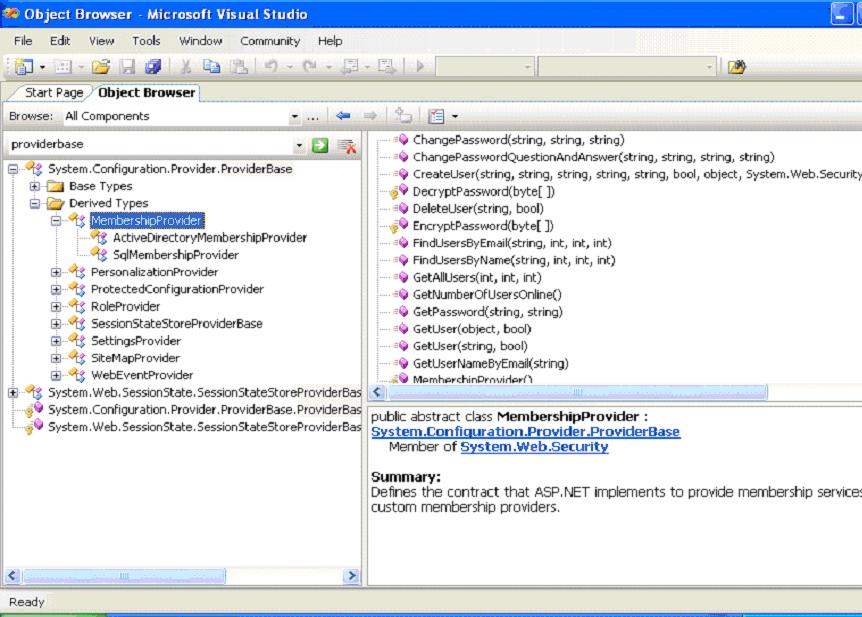Click the Save toolbar icon
The image size is (862, 617).
click(128, 67)
